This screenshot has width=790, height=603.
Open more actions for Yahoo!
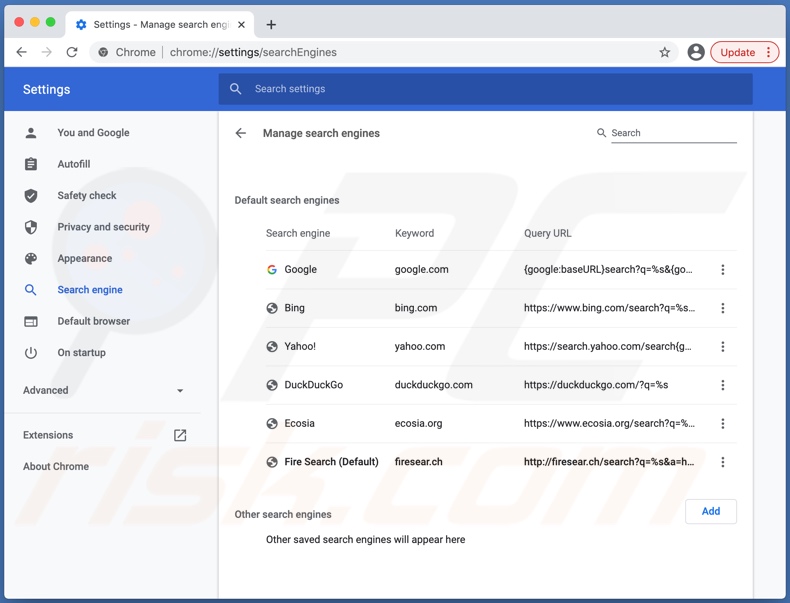[722, 347]
